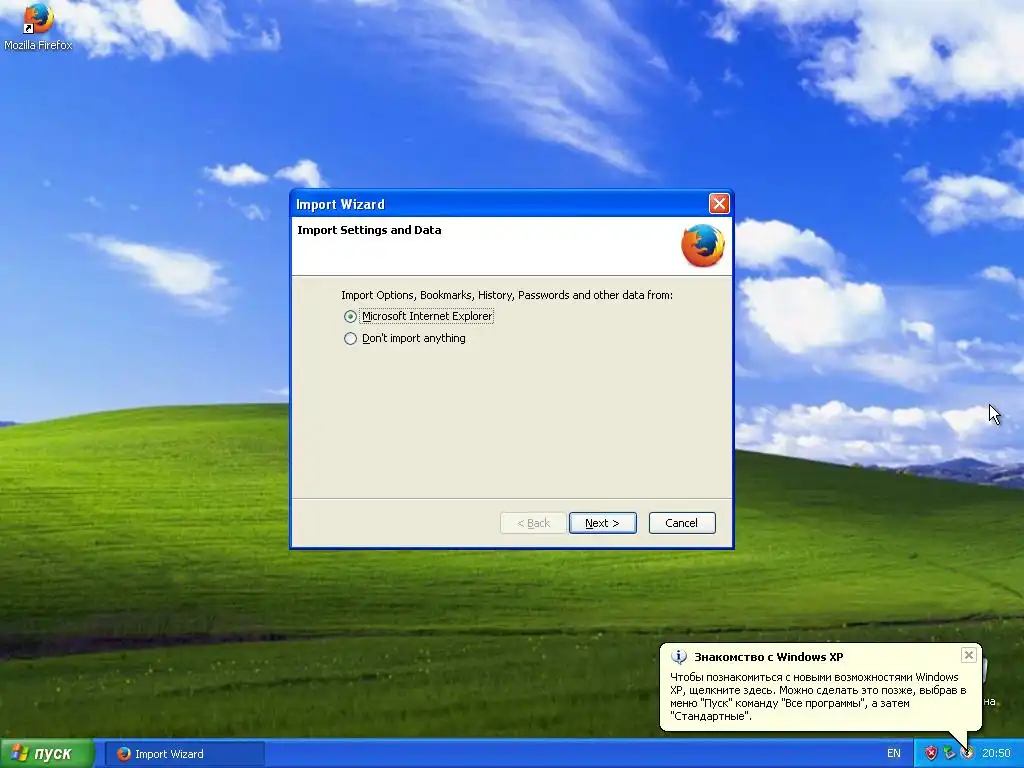
Task: Dismiss the Знакомство с Windows XP balloon
Action: (968, 655)
